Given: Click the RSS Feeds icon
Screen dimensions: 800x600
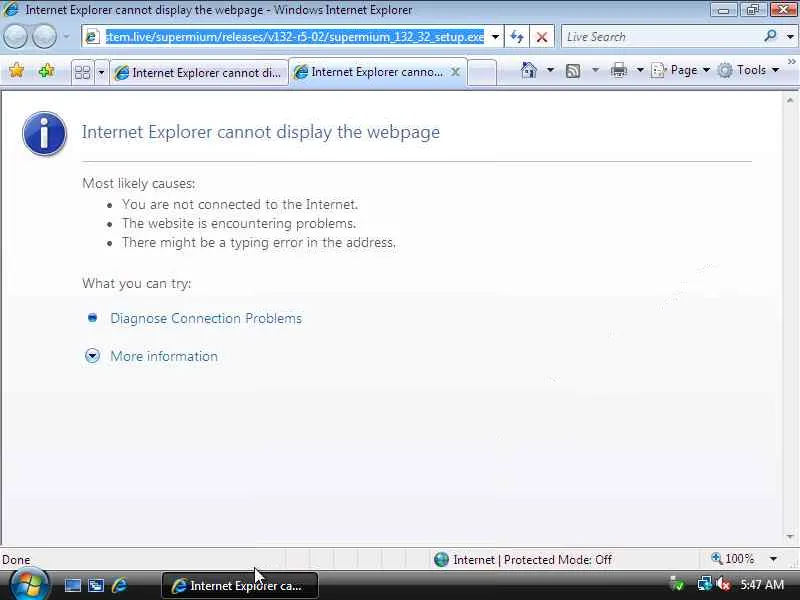Looking at the screenshot, I should tap(573, 70).
